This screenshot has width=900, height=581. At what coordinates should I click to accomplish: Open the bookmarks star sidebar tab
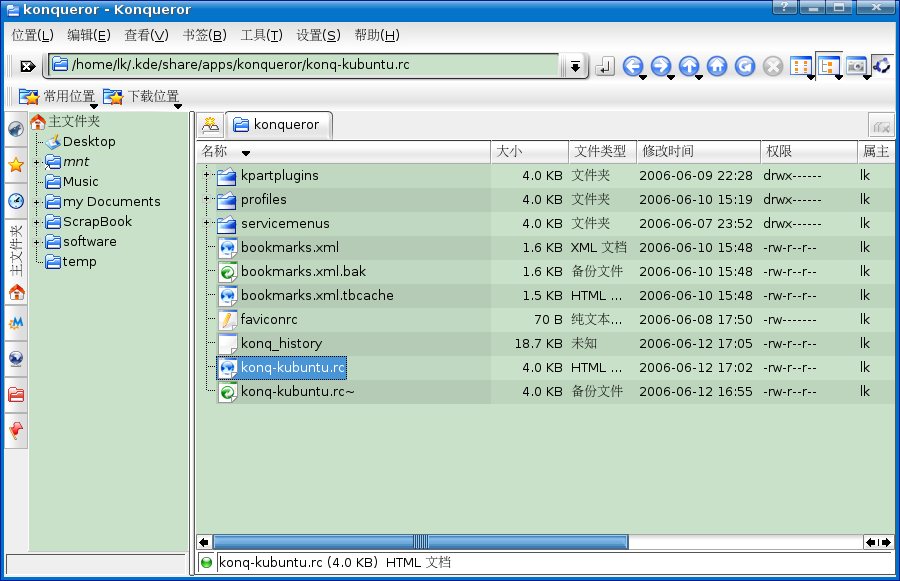16,165
